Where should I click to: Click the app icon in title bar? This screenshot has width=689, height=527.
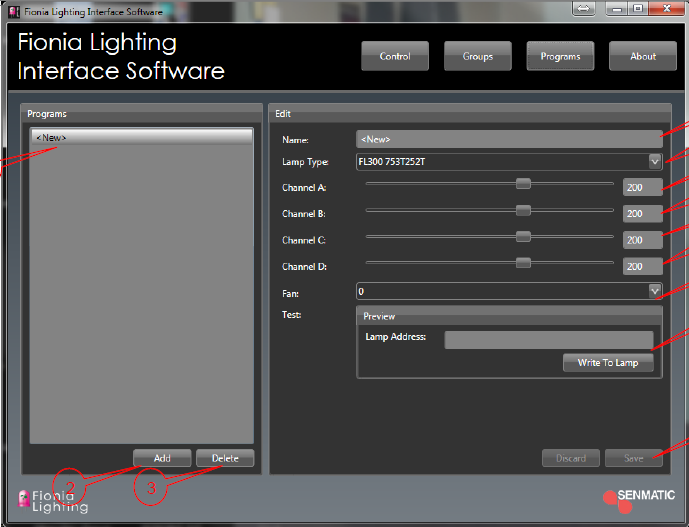pyautogui.click(x=15, y=11)
